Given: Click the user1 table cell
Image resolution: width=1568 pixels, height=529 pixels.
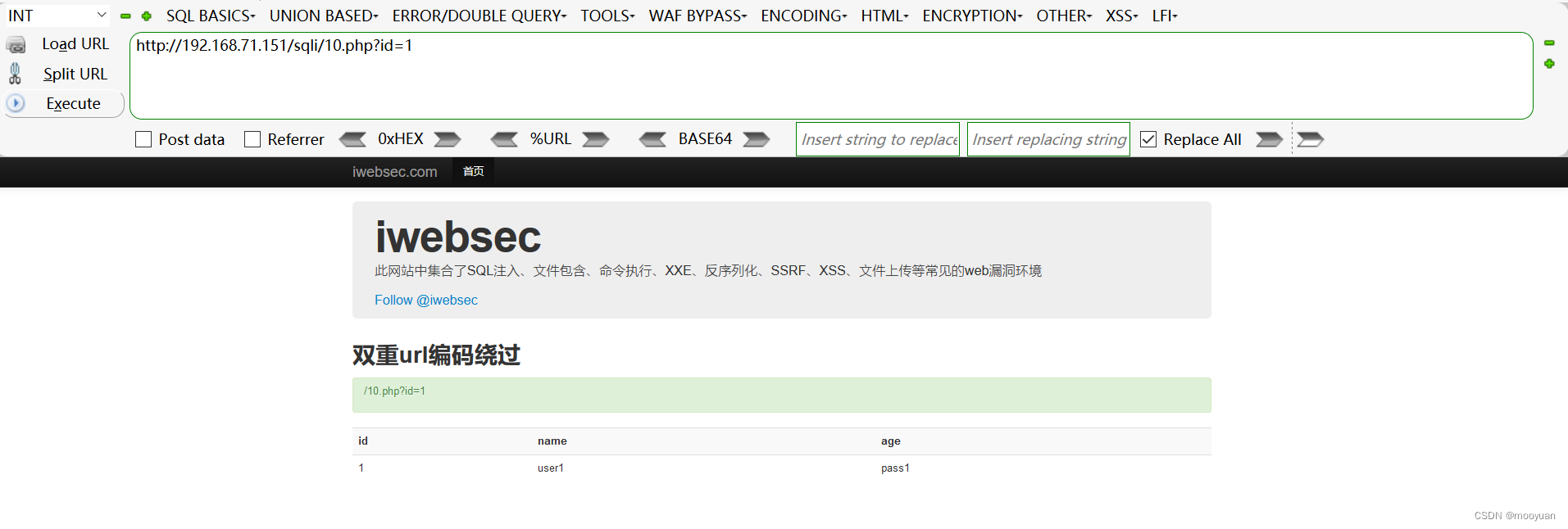Looking at the screenshot, I should [x=551, y=468].
